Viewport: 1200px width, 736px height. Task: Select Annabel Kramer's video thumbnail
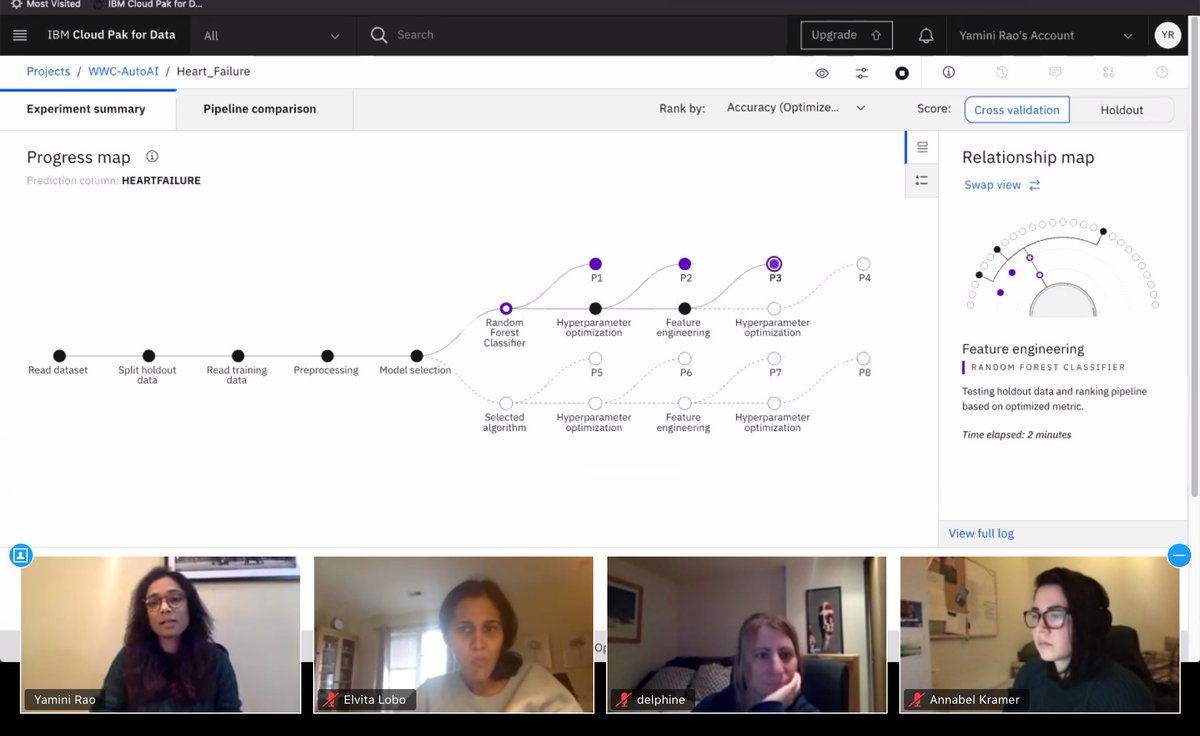[1039, 635]
